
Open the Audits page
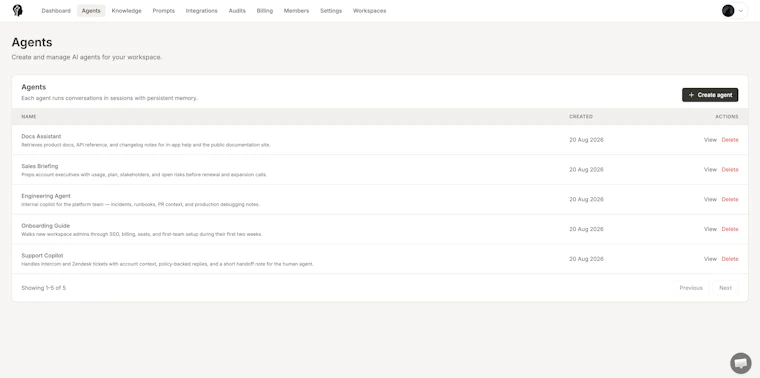(237, 11)
